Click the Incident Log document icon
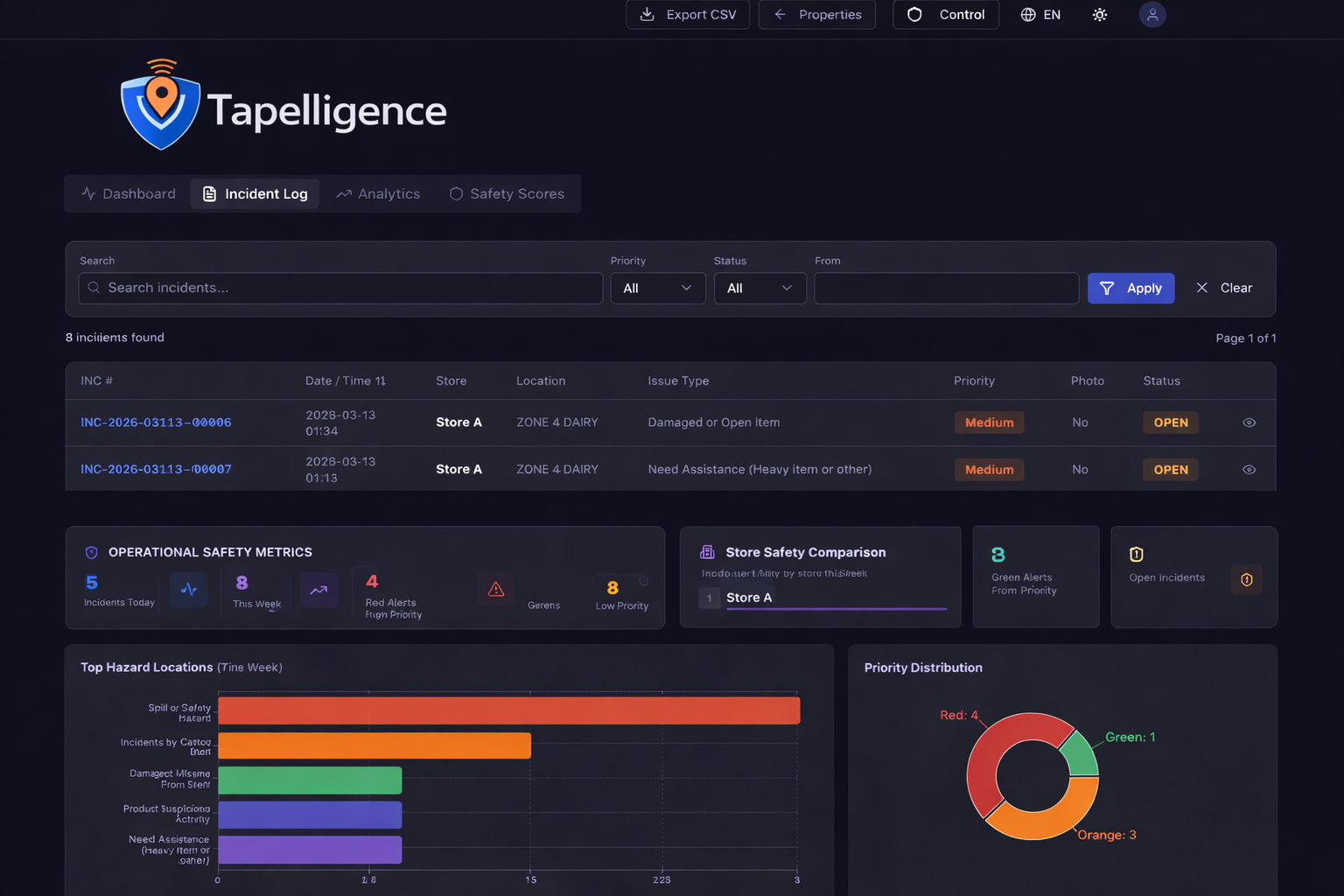Viewport: 1344px width, 896px height. coord(209,193)
